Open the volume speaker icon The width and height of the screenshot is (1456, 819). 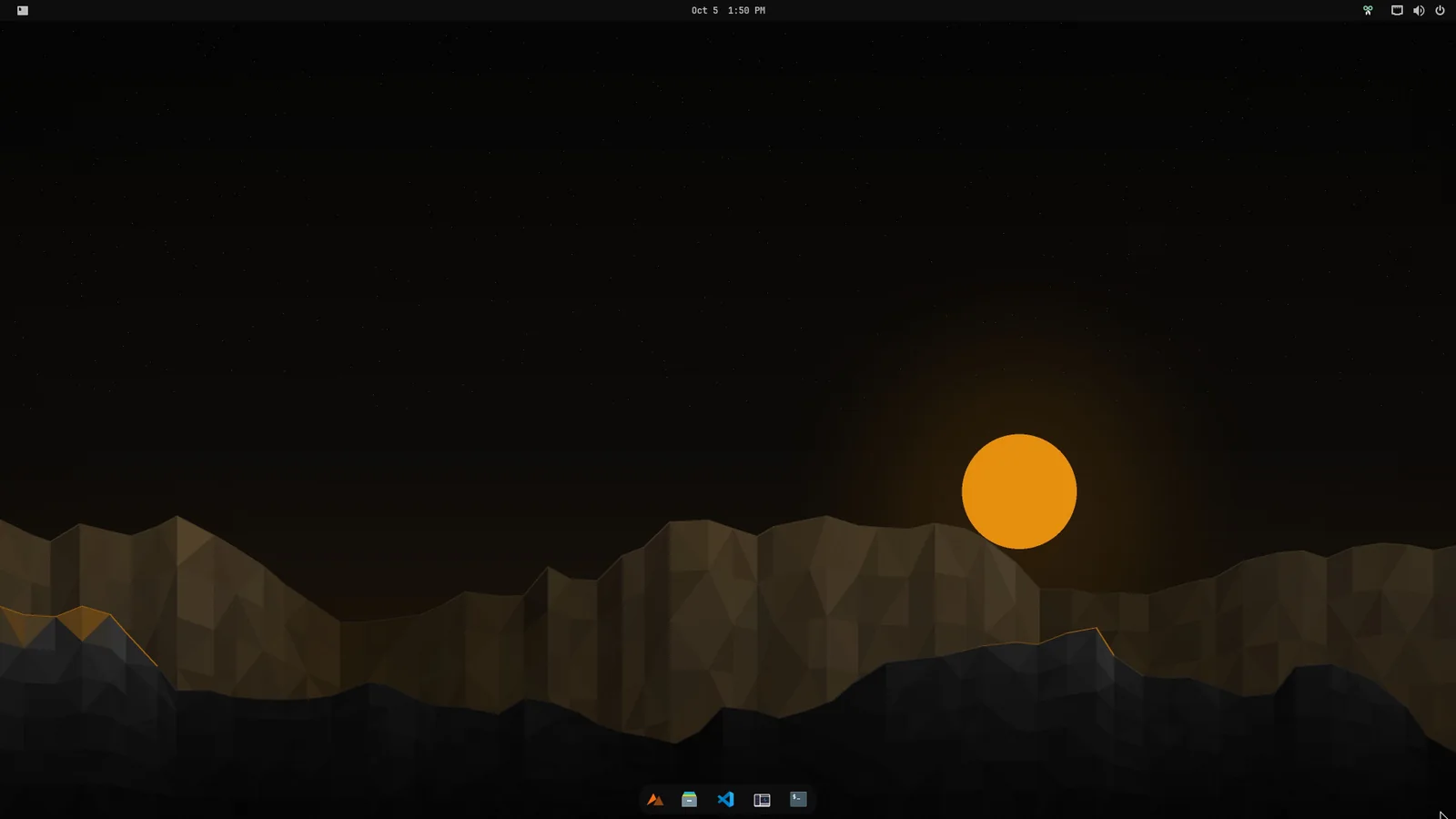[x=1419, y=11]
